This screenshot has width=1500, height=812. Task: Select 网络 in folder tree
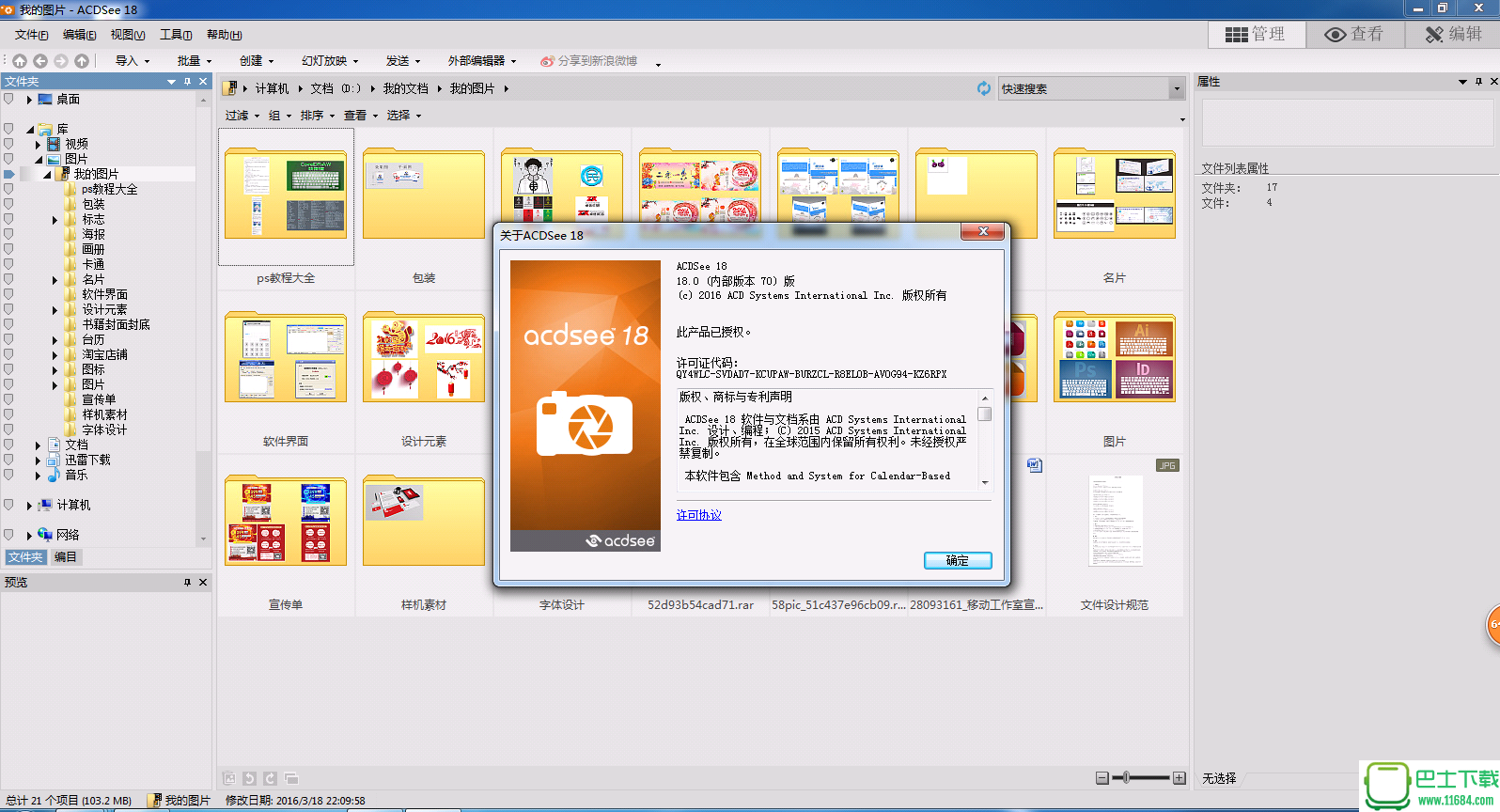click(x=68, y=535)
